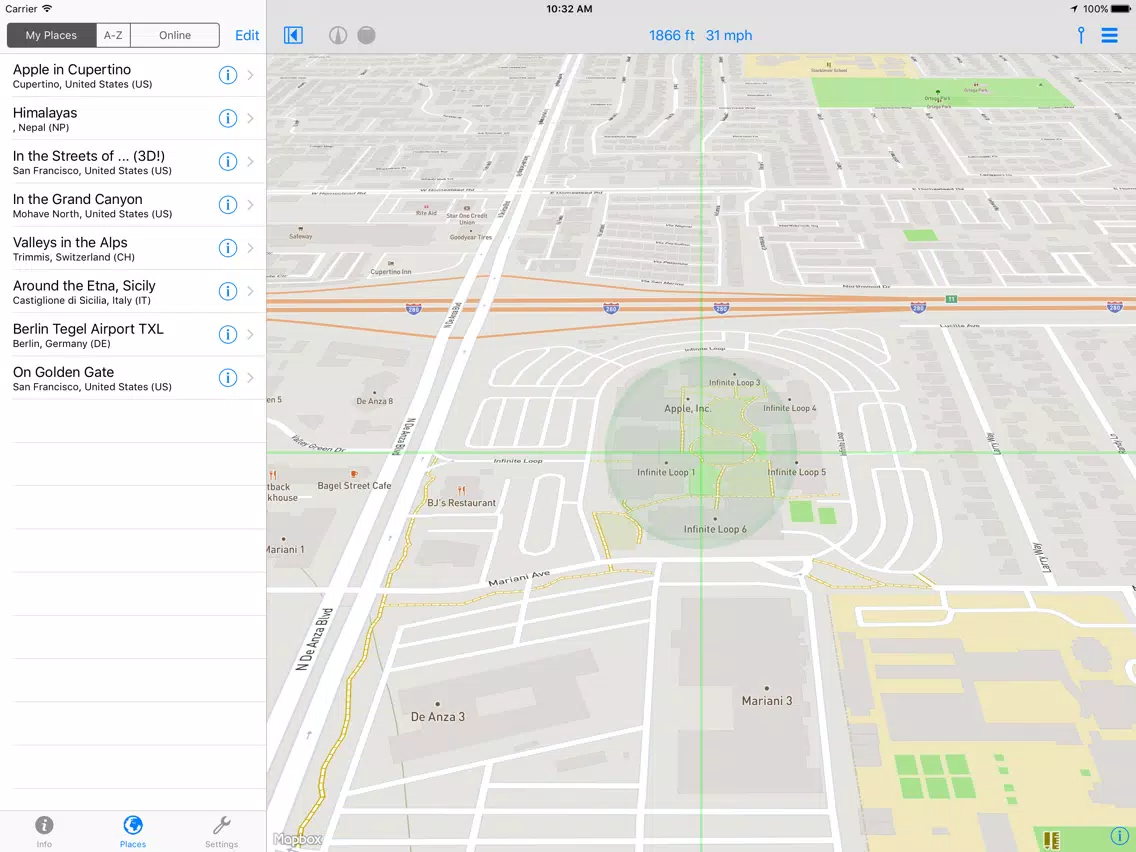1136x852 pixels.
Task: Select In the Streets of ... (3D!)
Action: [133, 162]
